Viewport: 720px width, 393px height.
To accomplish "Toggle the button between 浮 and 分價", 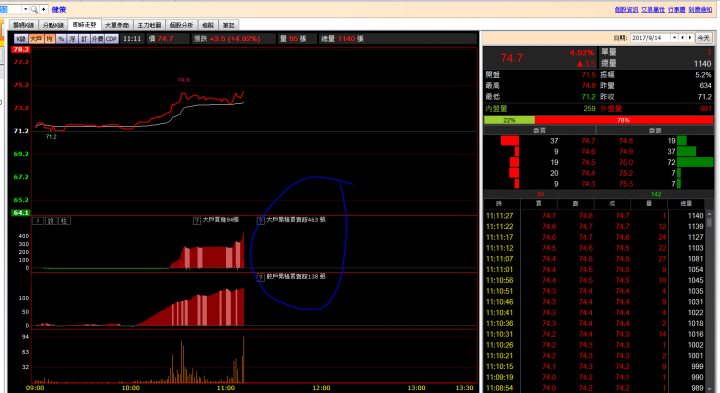I will pos(84,39).
